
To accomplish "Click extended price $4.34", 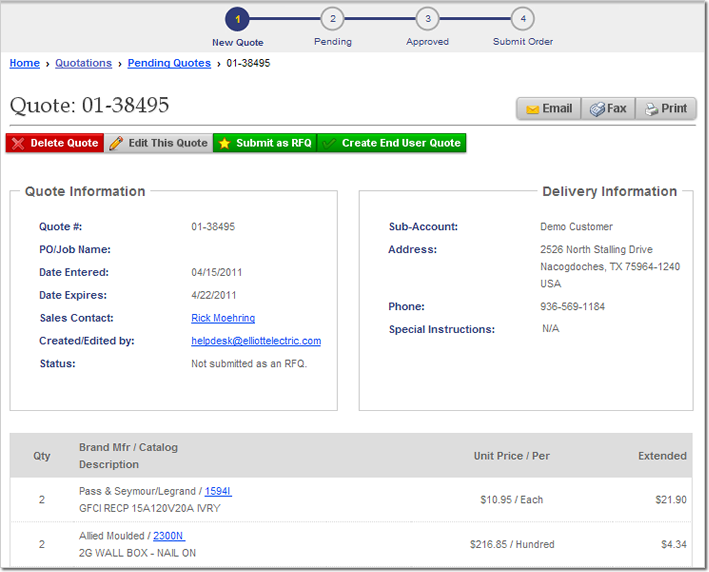I will [x=674, y=544].
